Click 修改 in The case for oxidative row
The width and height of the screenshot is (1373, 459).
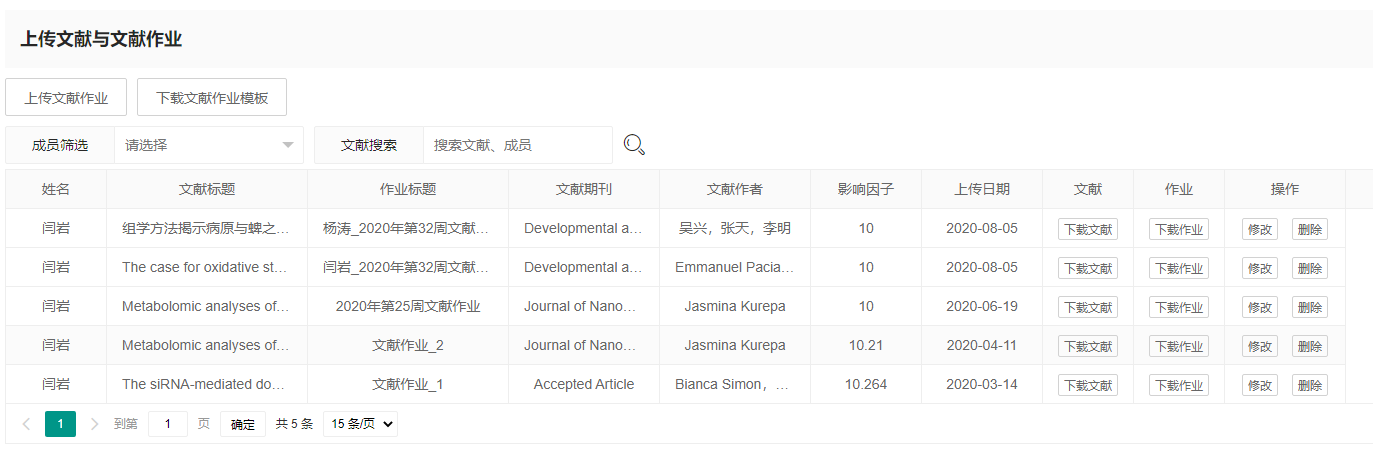click(1260, 268)
